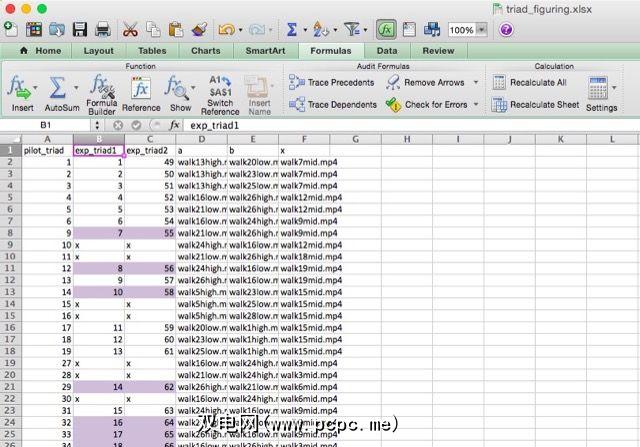Screen dimensions: 640x447
Task: Click the Undo arrow icon
Action: tap(227, 29)
